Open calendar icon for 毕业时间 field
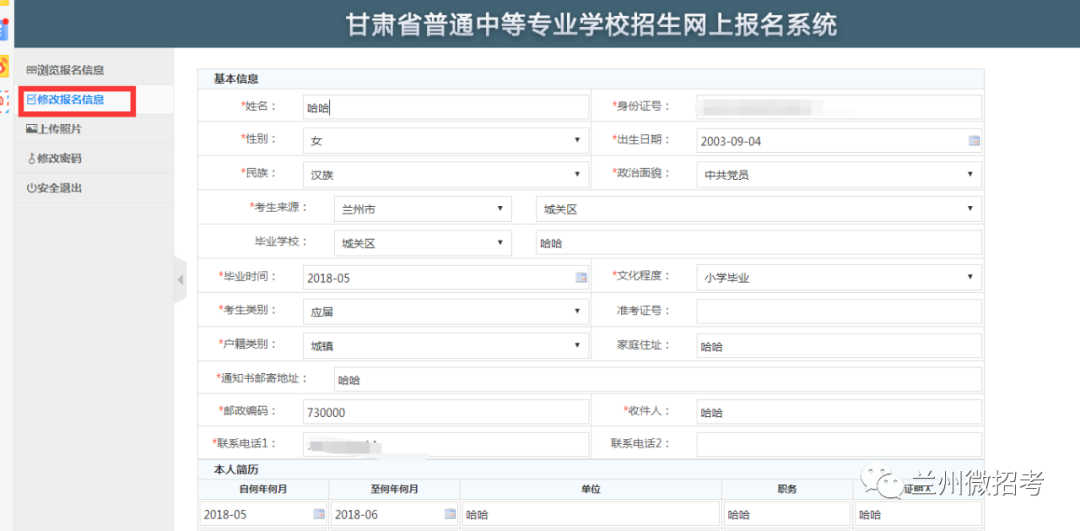Viewport: 1080px width, 531px height. [x=581, y=277]
